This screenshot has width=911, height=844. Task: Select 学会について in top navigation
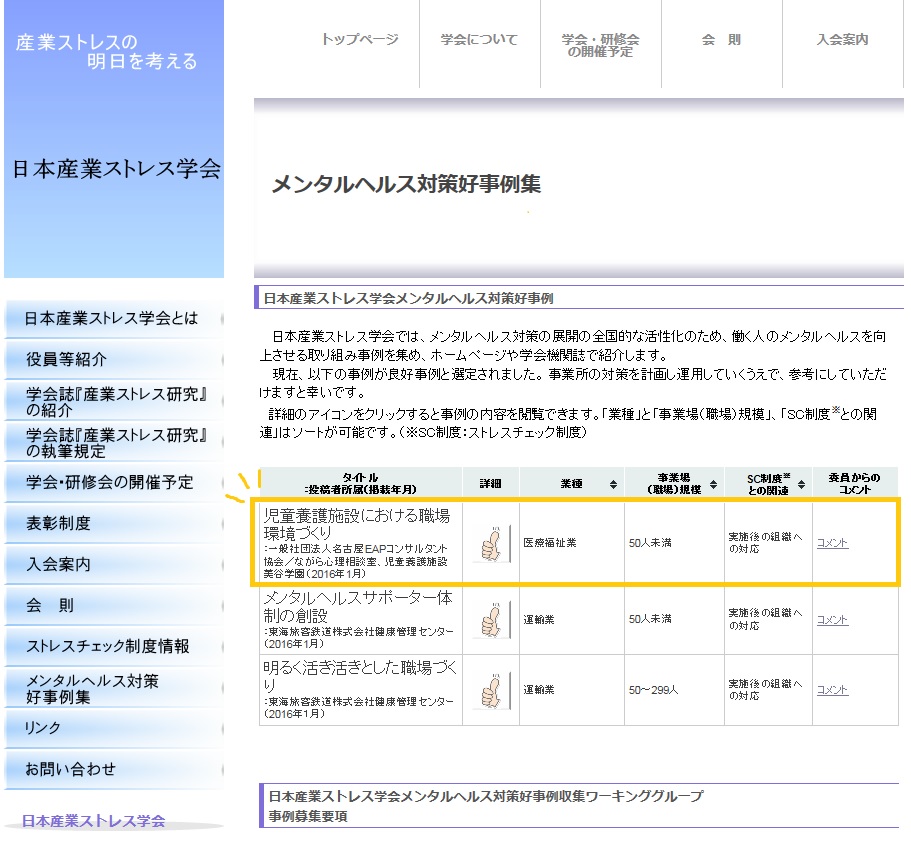[479, 40]
